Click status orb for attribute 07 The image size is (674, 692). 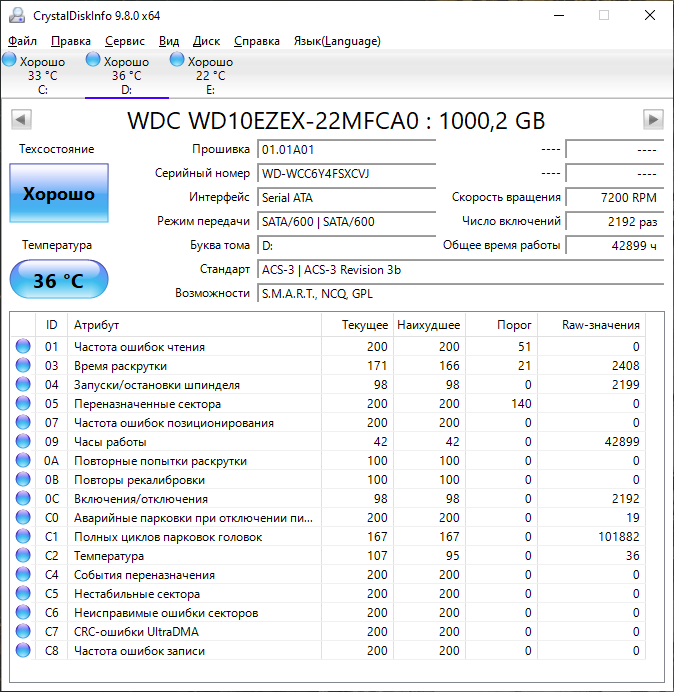(23, 422)
